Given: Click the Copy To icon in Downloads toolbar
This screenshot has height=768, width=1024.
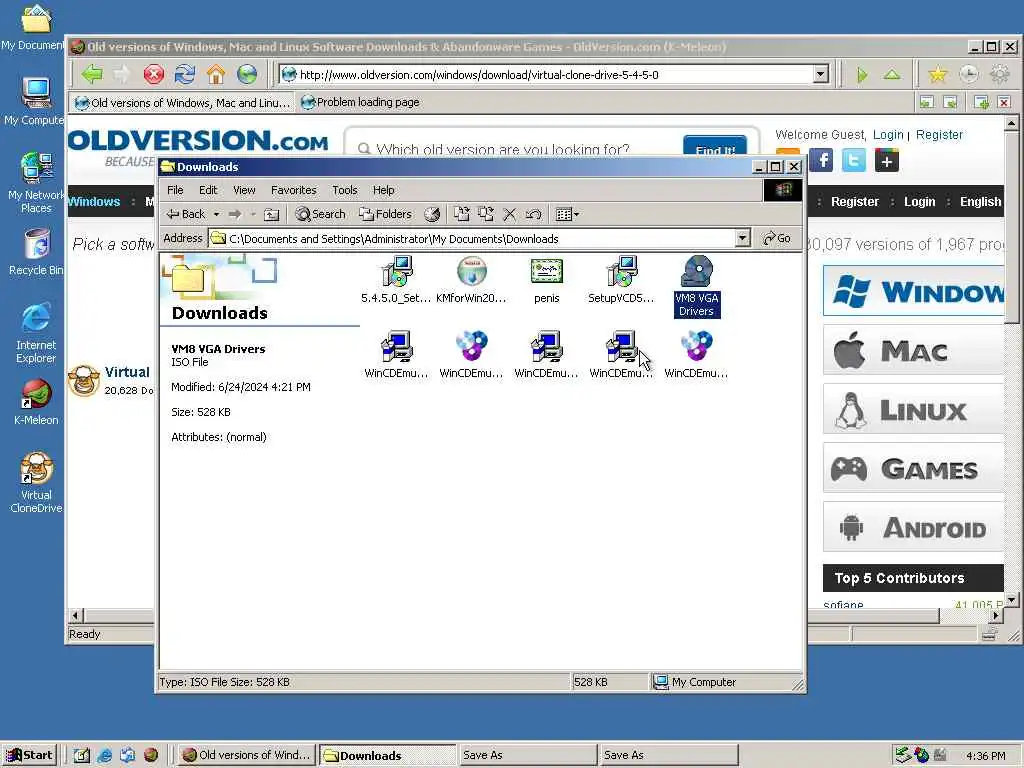Looking at the screenshot, I should tap(485, 214).
